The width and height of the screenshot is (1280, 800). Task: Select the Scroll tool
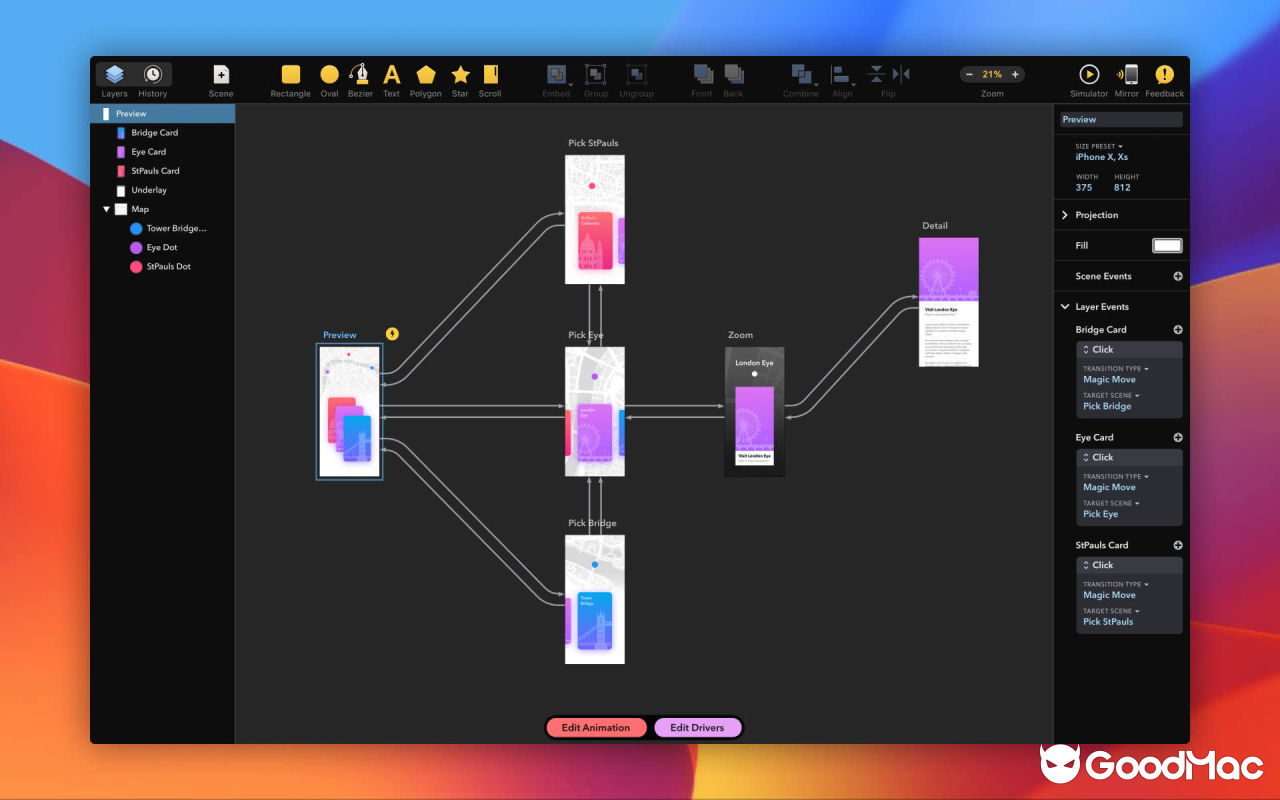pyautogui.click(x=490, y=75)
